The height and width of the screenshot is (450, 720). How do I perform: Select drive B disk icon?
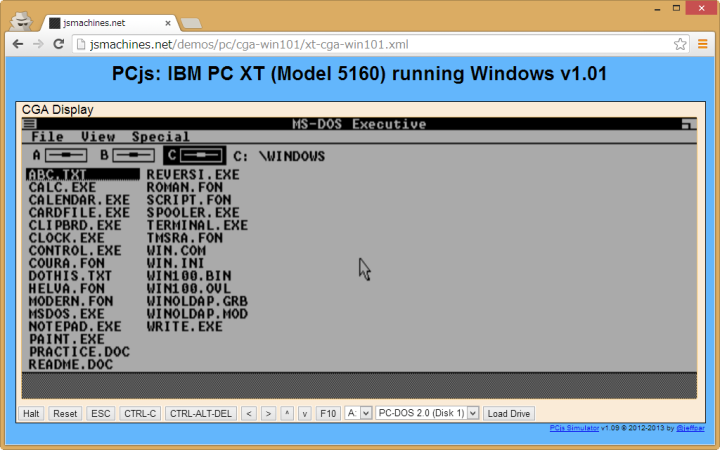click(x=133, y=155)
